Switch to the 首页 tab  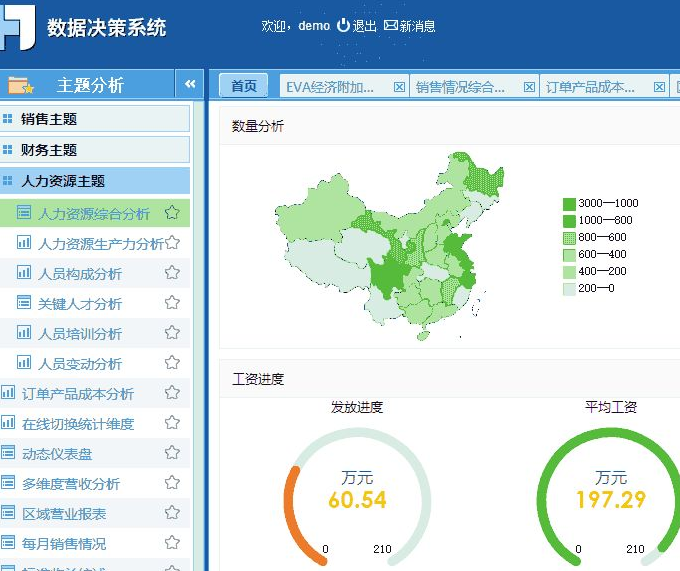click(x=243, y=86)
